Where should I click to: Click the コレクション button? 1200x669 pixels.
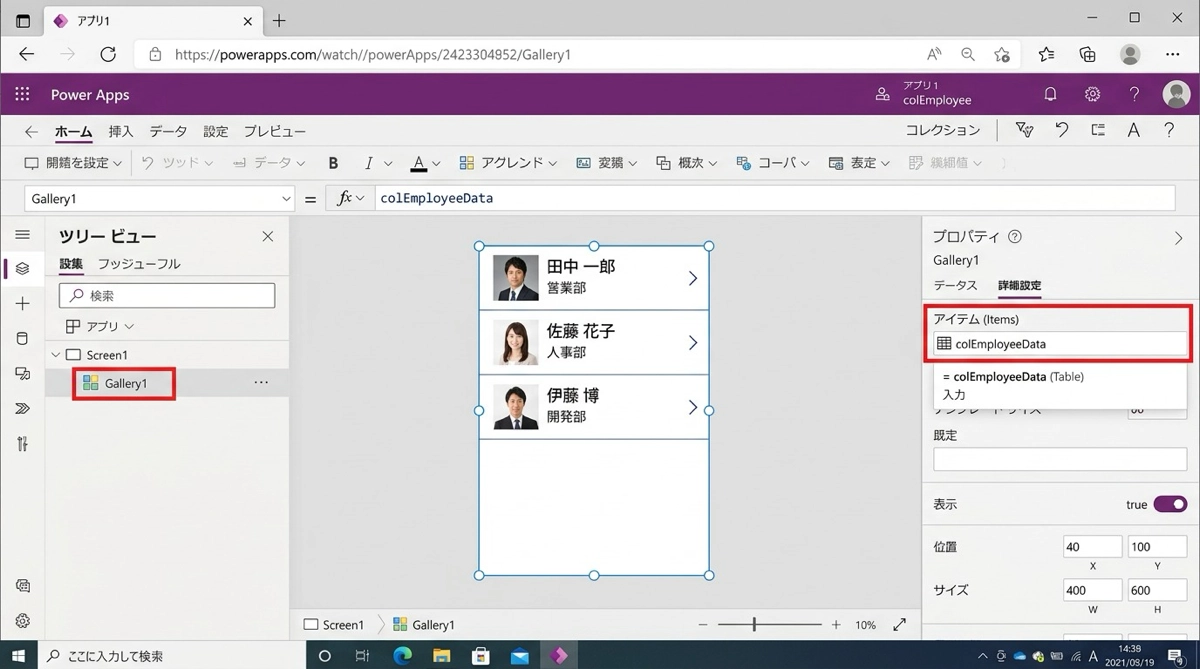(x=942, y=131)
